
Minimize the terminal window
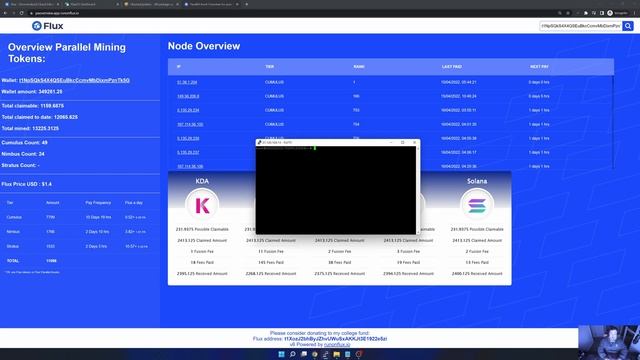pyautogui.click(x=391, y=142)
